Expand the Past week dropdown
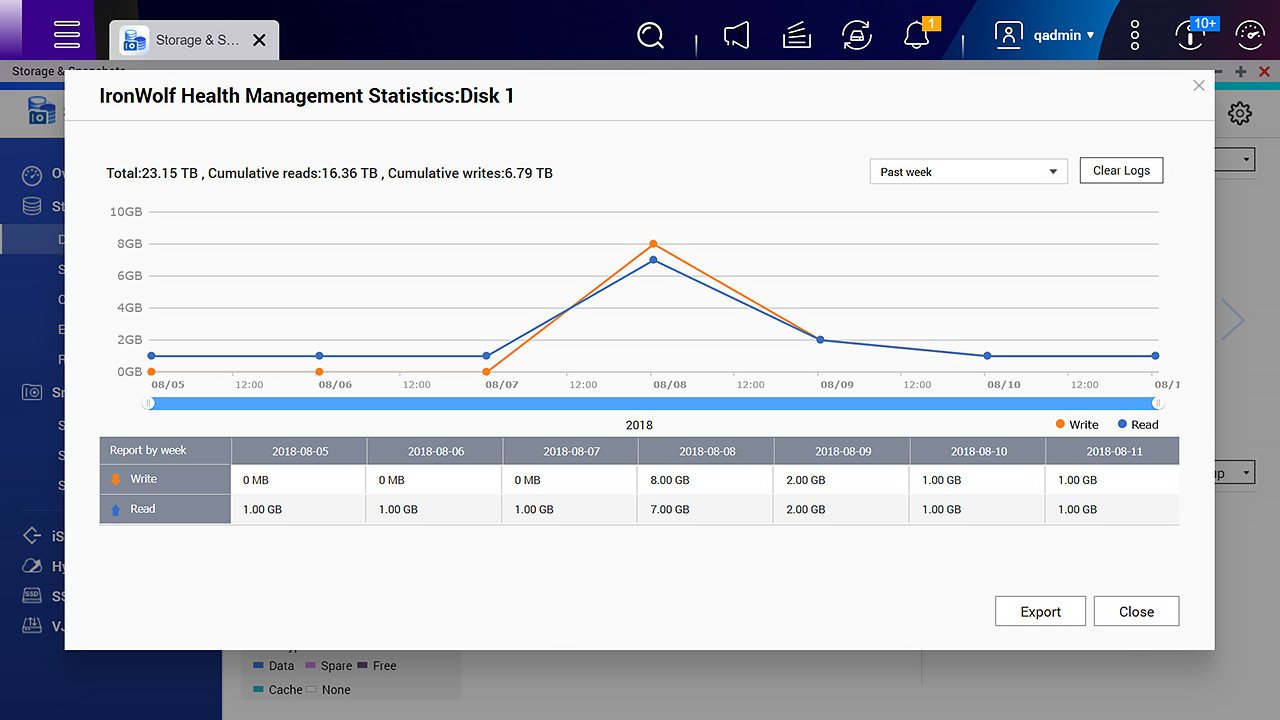The image size is (1280, 720). pos(968,172)
